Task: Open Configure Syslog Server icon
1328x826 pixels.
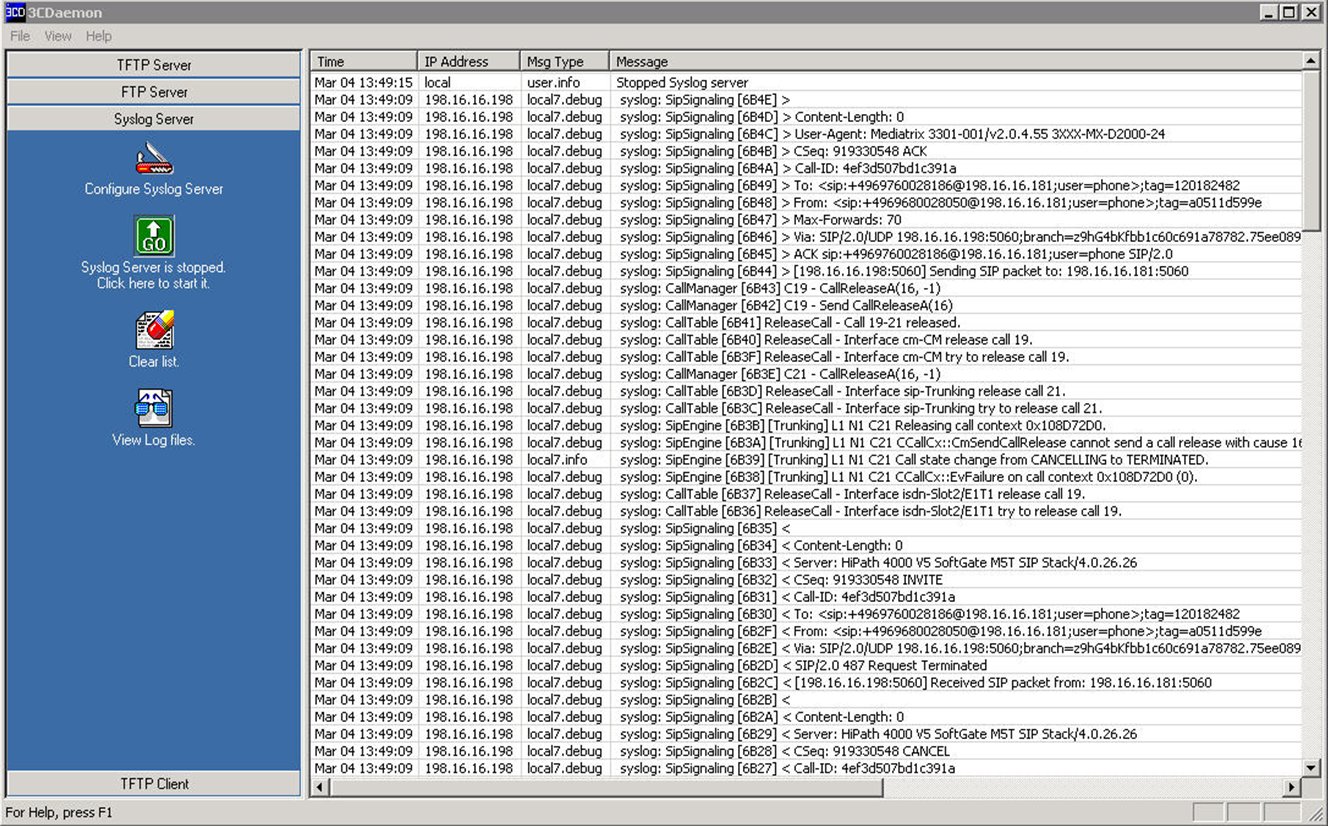Action: (154, 157)
